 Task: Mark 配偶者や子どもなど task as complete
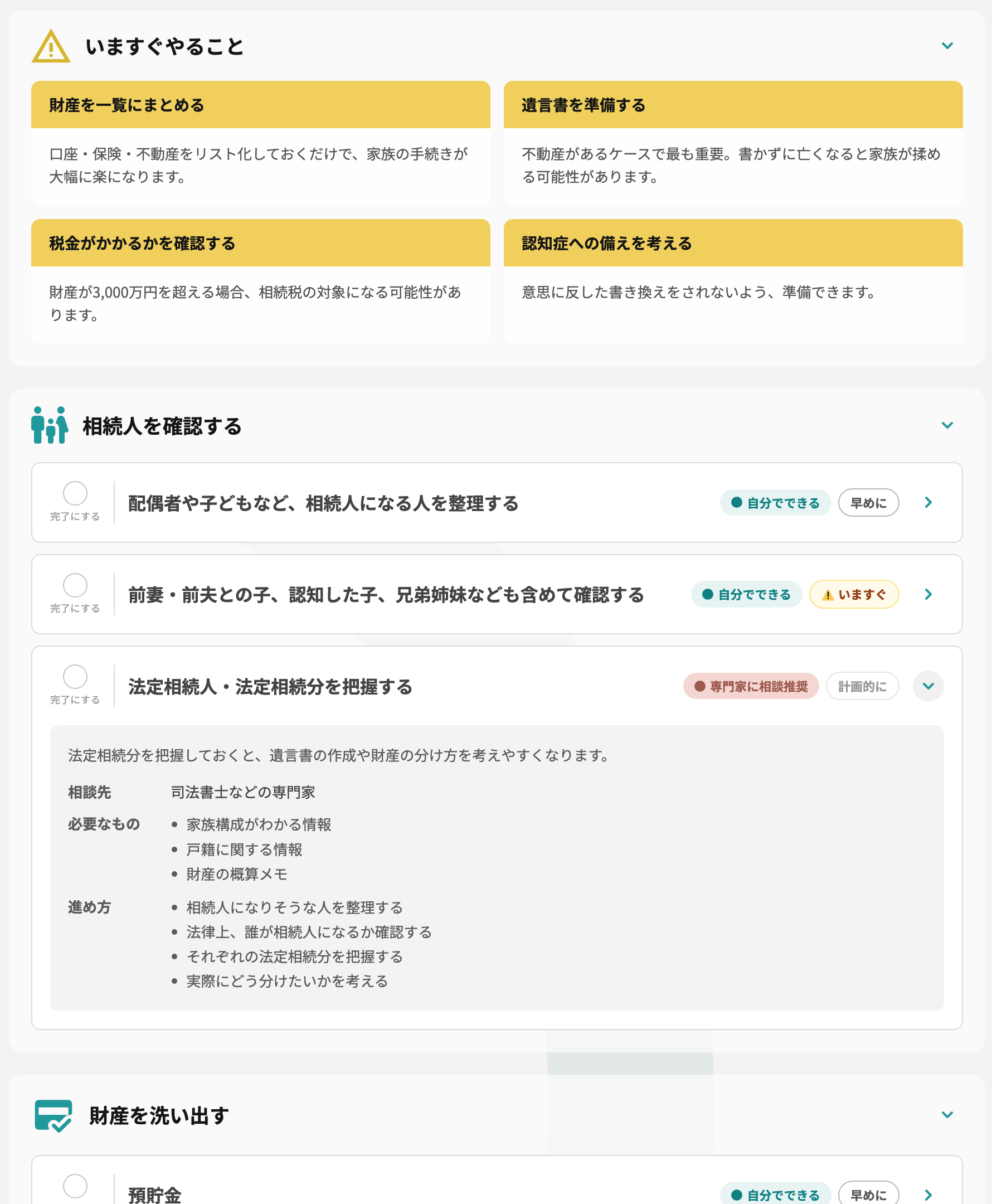75,493
